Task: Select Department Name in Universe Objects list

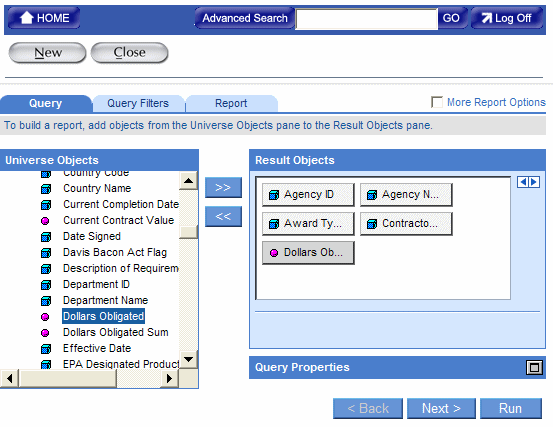Action: pos(105,300)
